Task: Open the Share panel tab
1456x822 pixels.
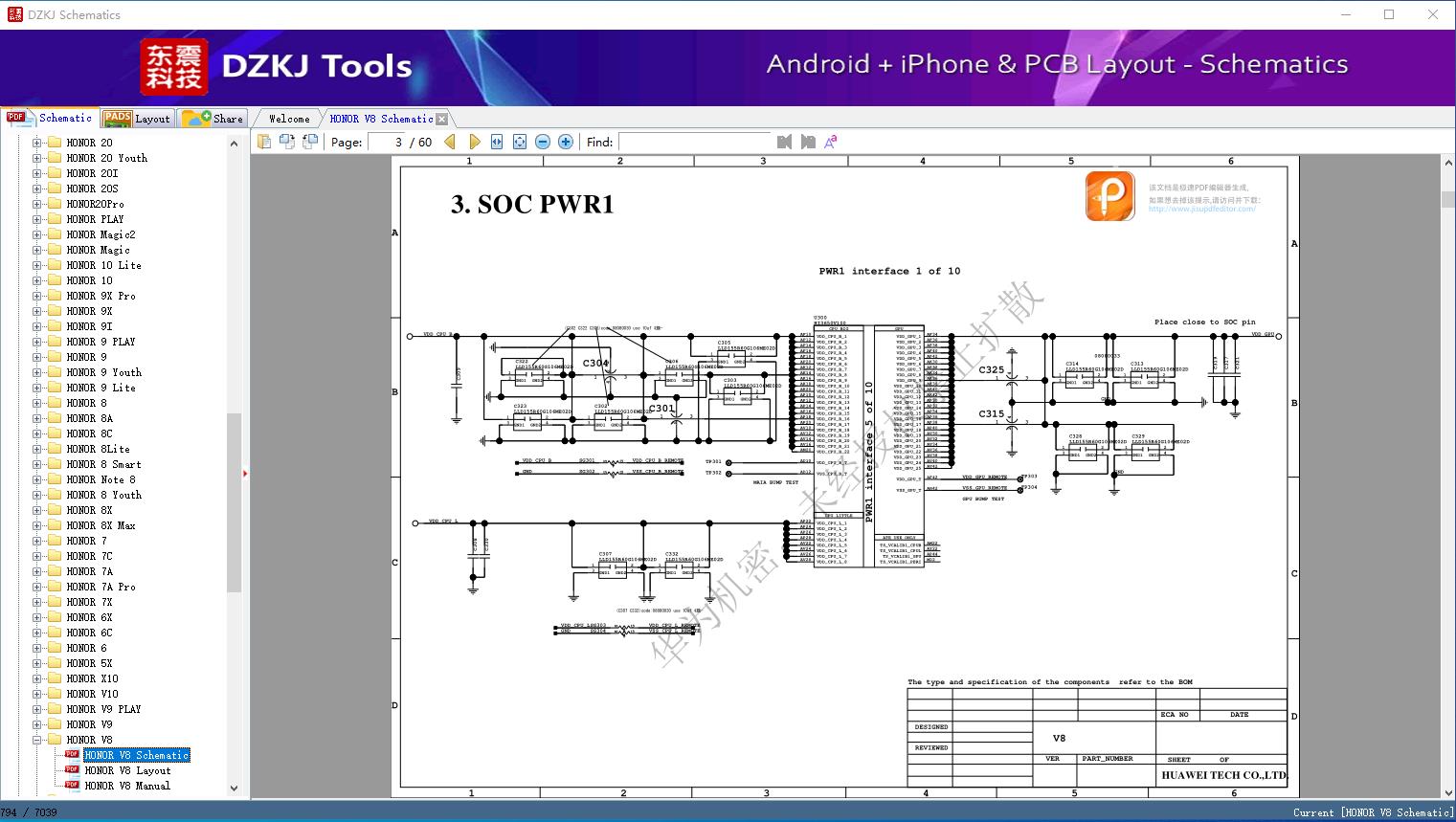Action: click(213, 119)
